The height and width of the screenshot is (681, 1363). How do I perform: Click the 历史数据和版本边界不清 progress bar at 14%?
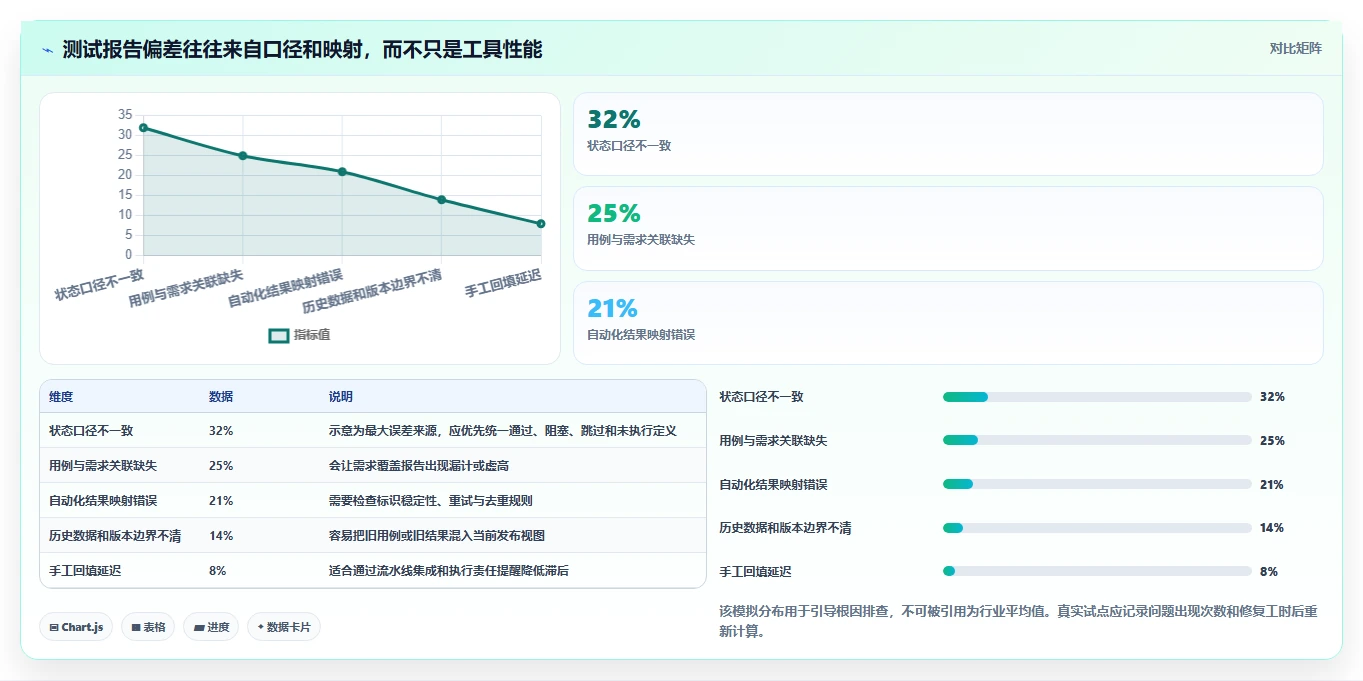point(1097,528)
